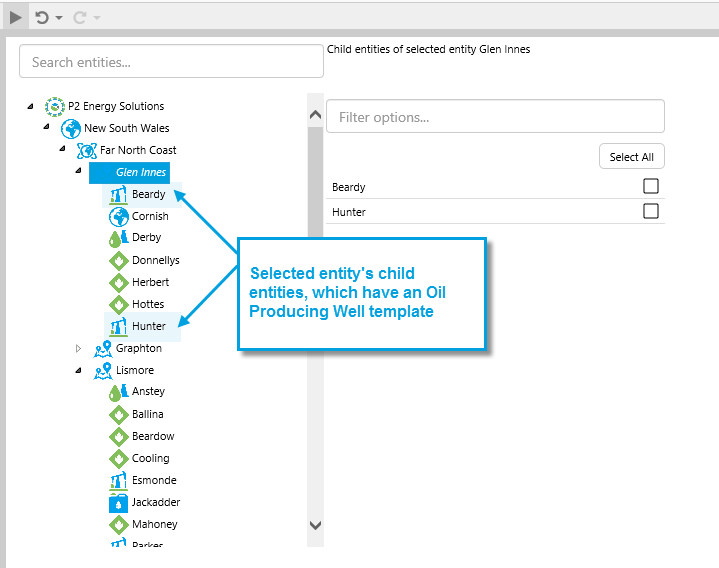Select the Graphton tree entry label

(138, 348)
